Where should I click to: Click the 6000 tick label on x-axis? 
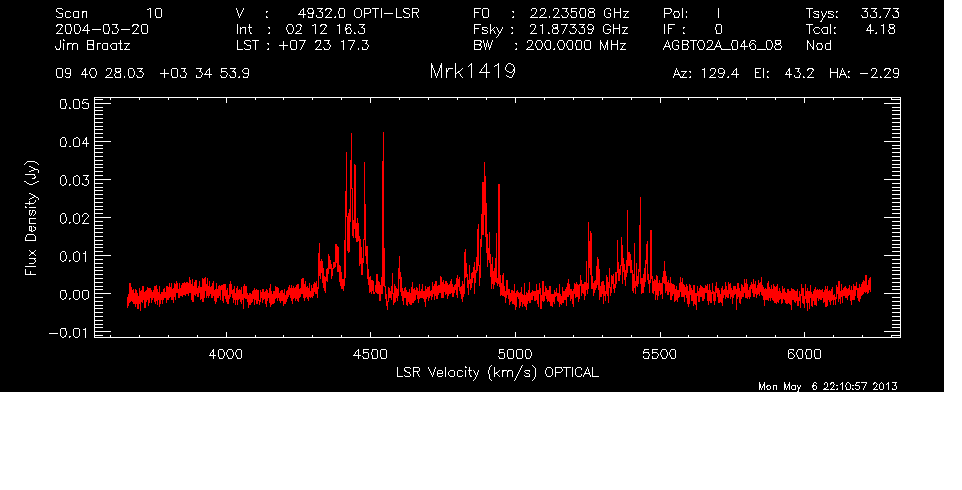804,353
